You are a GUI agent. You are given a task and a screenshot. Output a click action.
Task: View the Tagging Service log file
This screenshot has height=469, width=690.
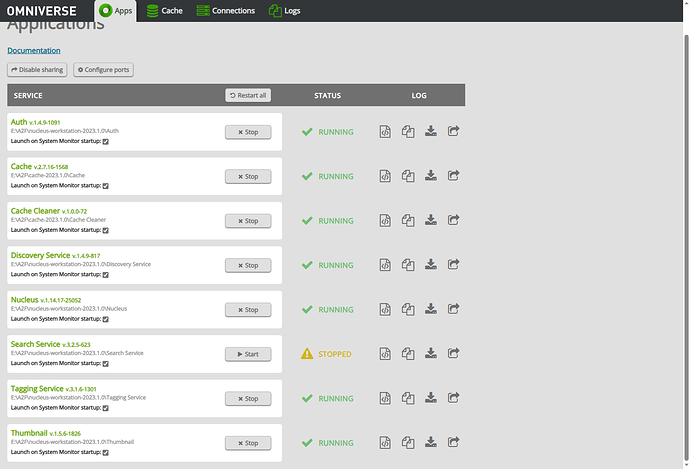[x=385, y=398]
